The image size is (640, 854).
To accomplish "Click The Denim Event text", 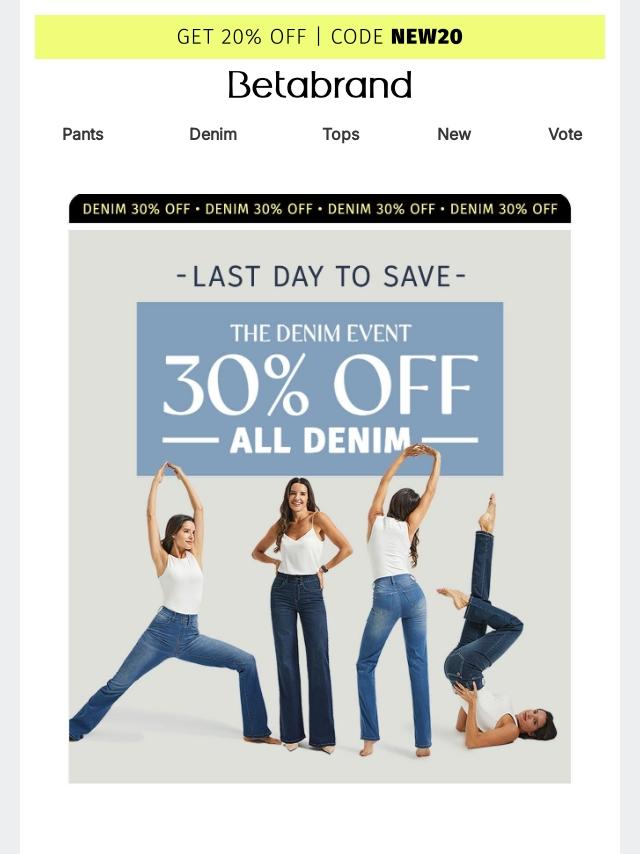I will (x=320, y=333).
